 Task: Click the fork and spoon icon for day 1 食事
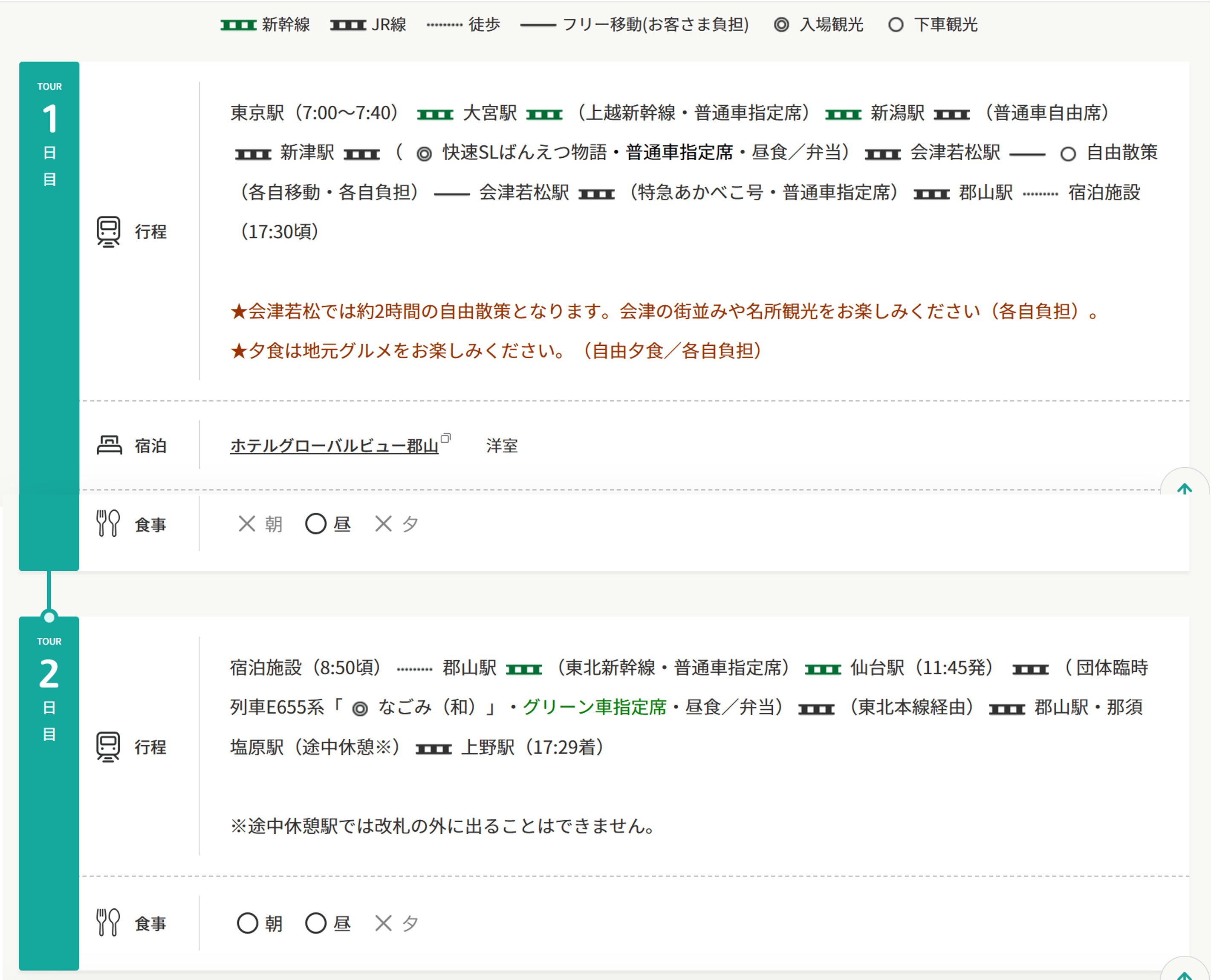pyautogui.click(x=108, y=523)
